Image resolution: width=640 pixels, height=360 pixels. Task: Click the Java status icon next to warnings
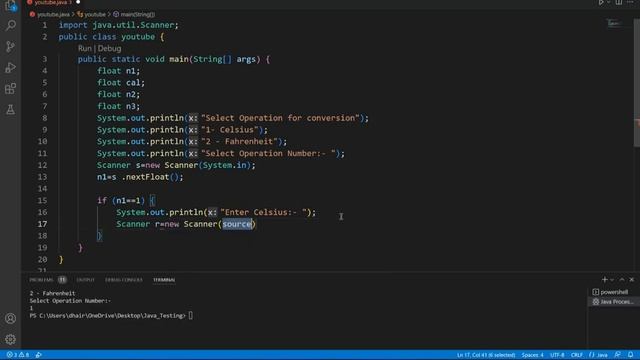(x=39, y=355)
